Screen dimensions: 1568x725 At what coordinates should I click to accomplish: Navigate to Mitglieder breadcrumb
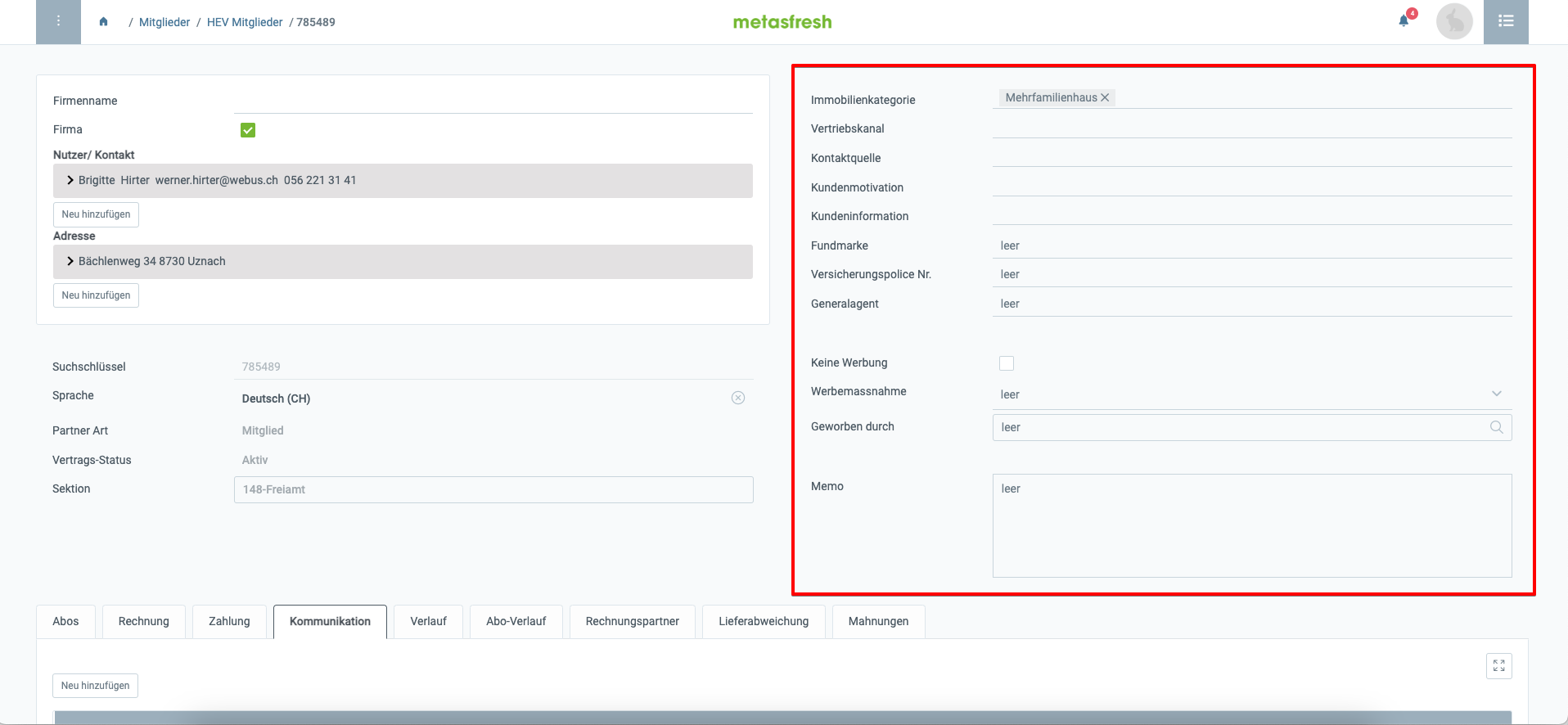164,22
